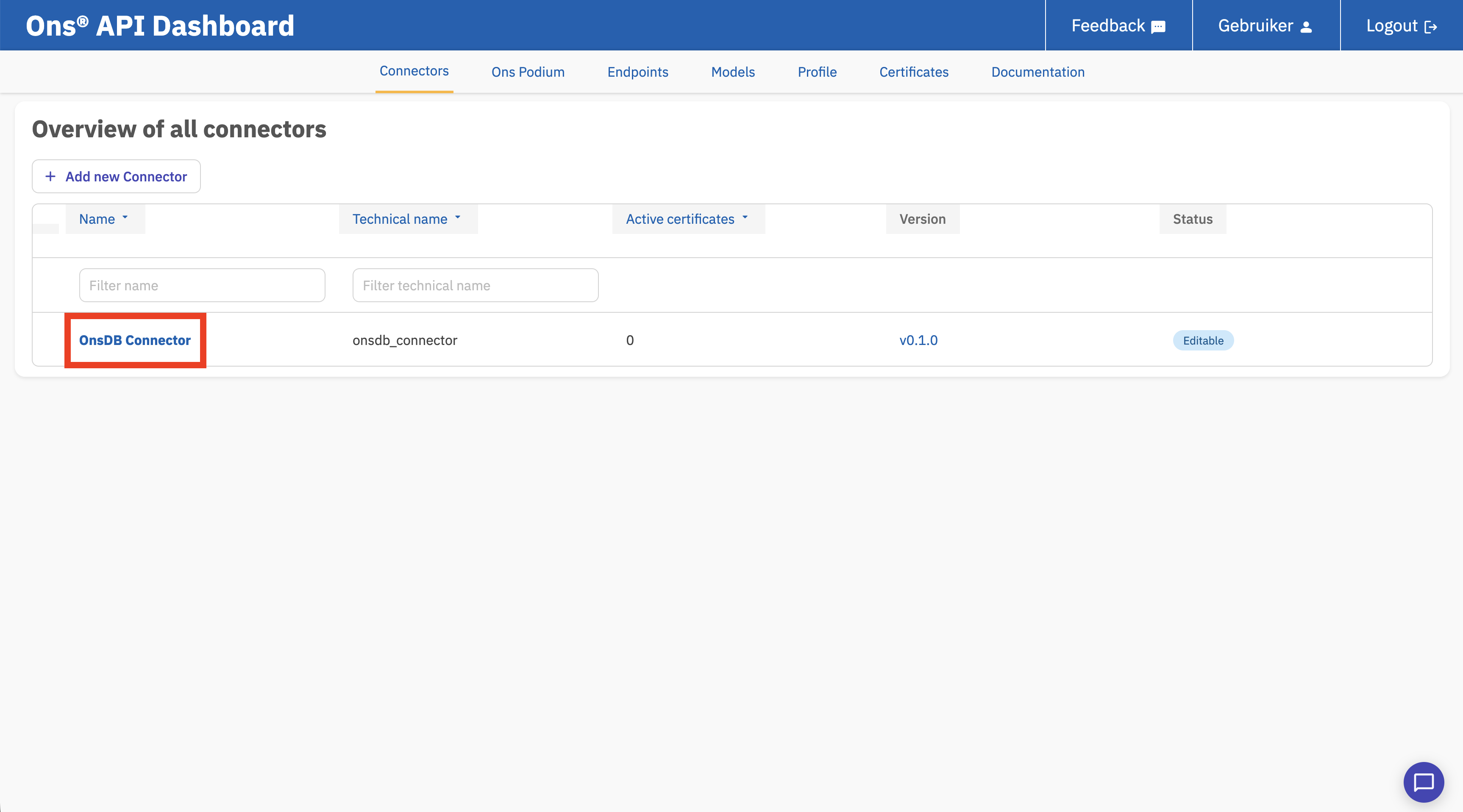Viewport: 1463px width, 812px height.
Task: Open the OnsDB Connector link
Action: coord(135,340)
